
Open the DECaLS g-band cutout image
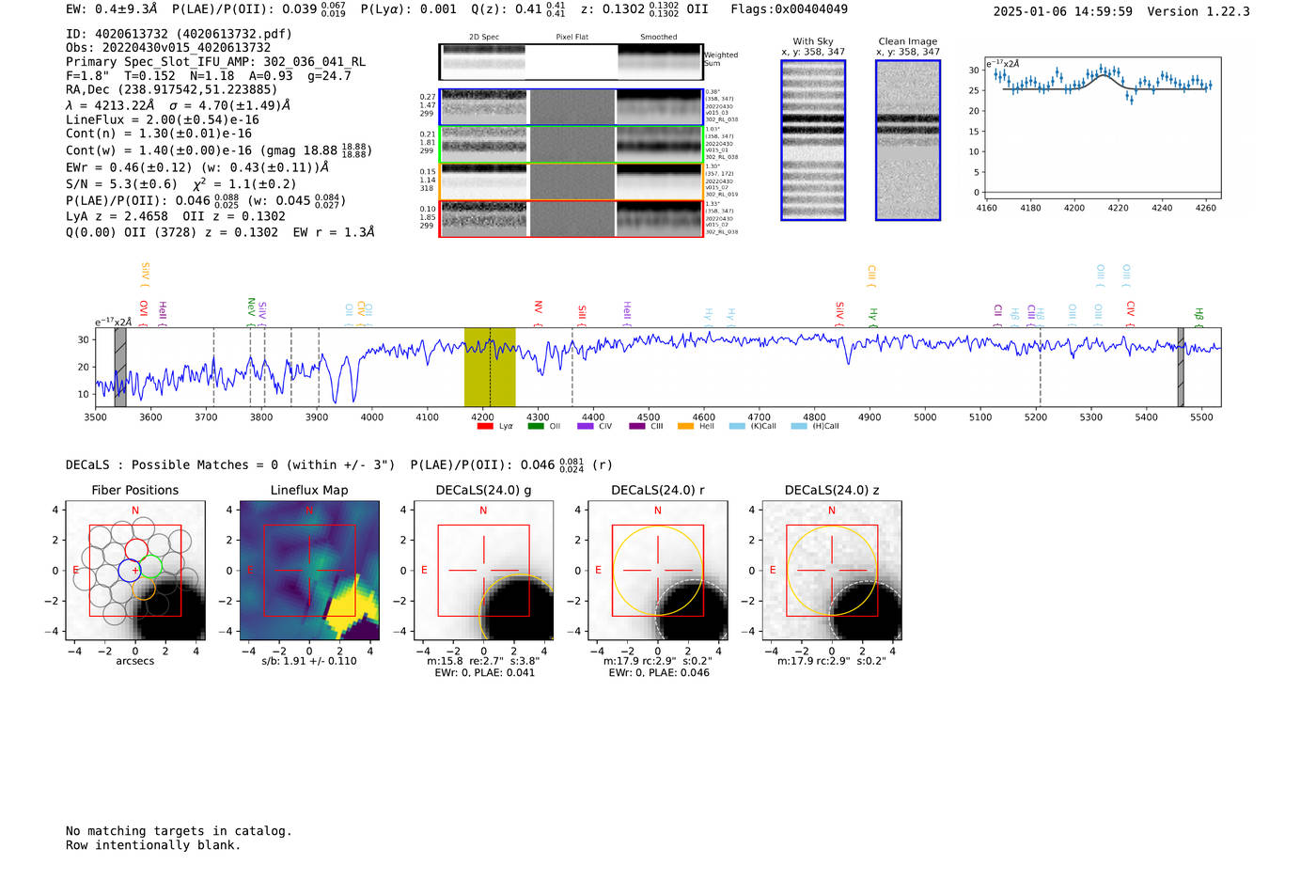click(483, 571)
